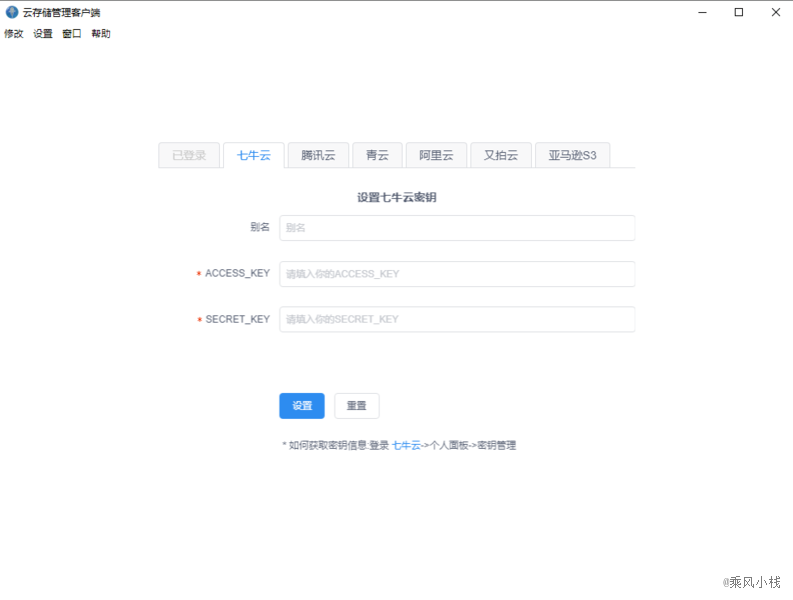Focus the 别名 input field
The width and height of the screenshot is (793, 600).
[x=457, y=228]
